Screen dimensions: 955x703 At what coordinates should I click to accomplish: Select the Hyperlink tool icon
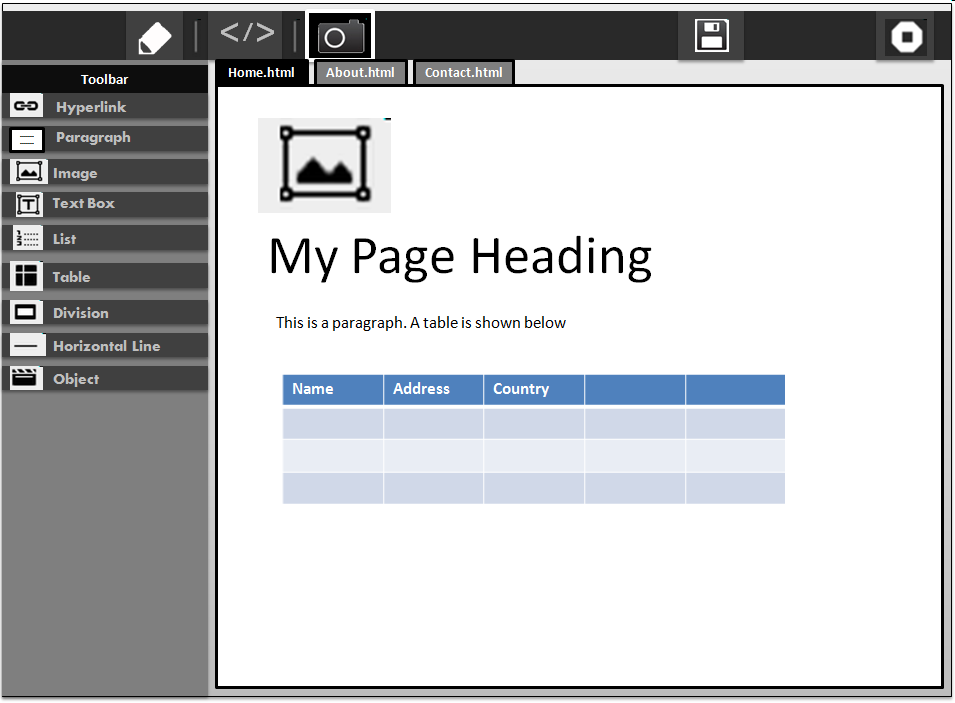[x=27, y=107]
